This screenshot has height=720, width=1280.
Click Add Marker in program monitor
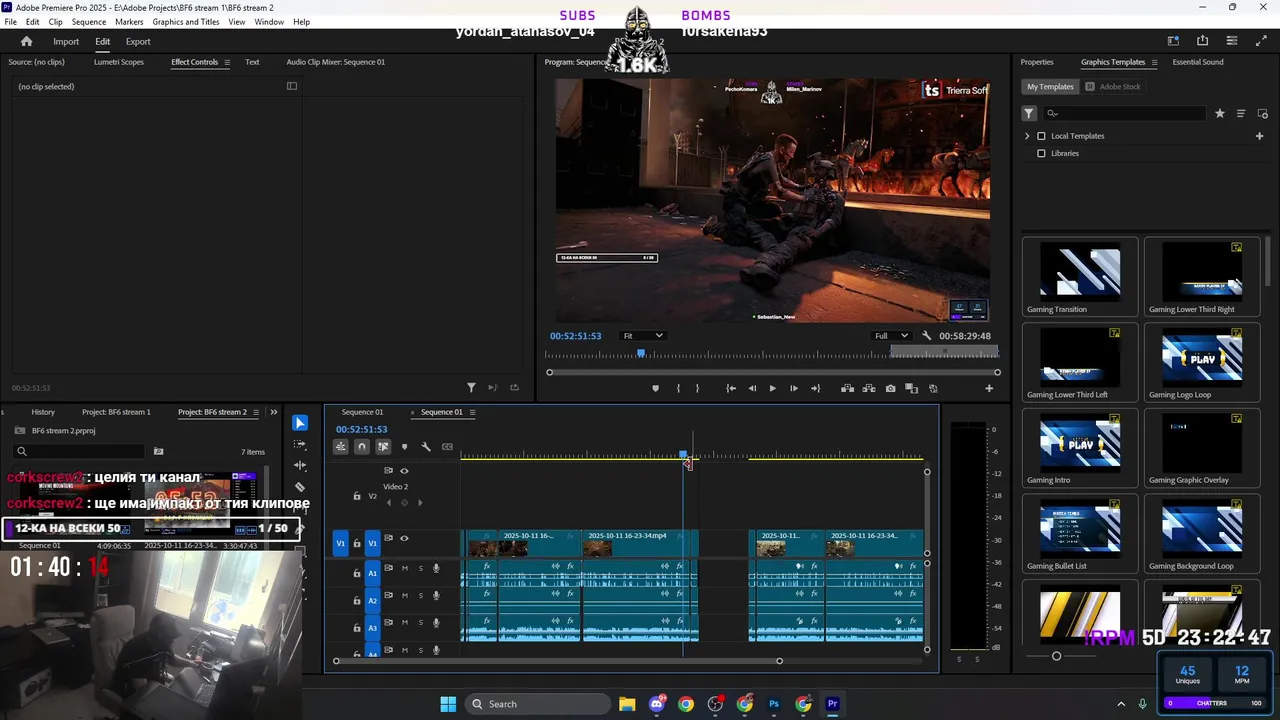tap(656, 388)
